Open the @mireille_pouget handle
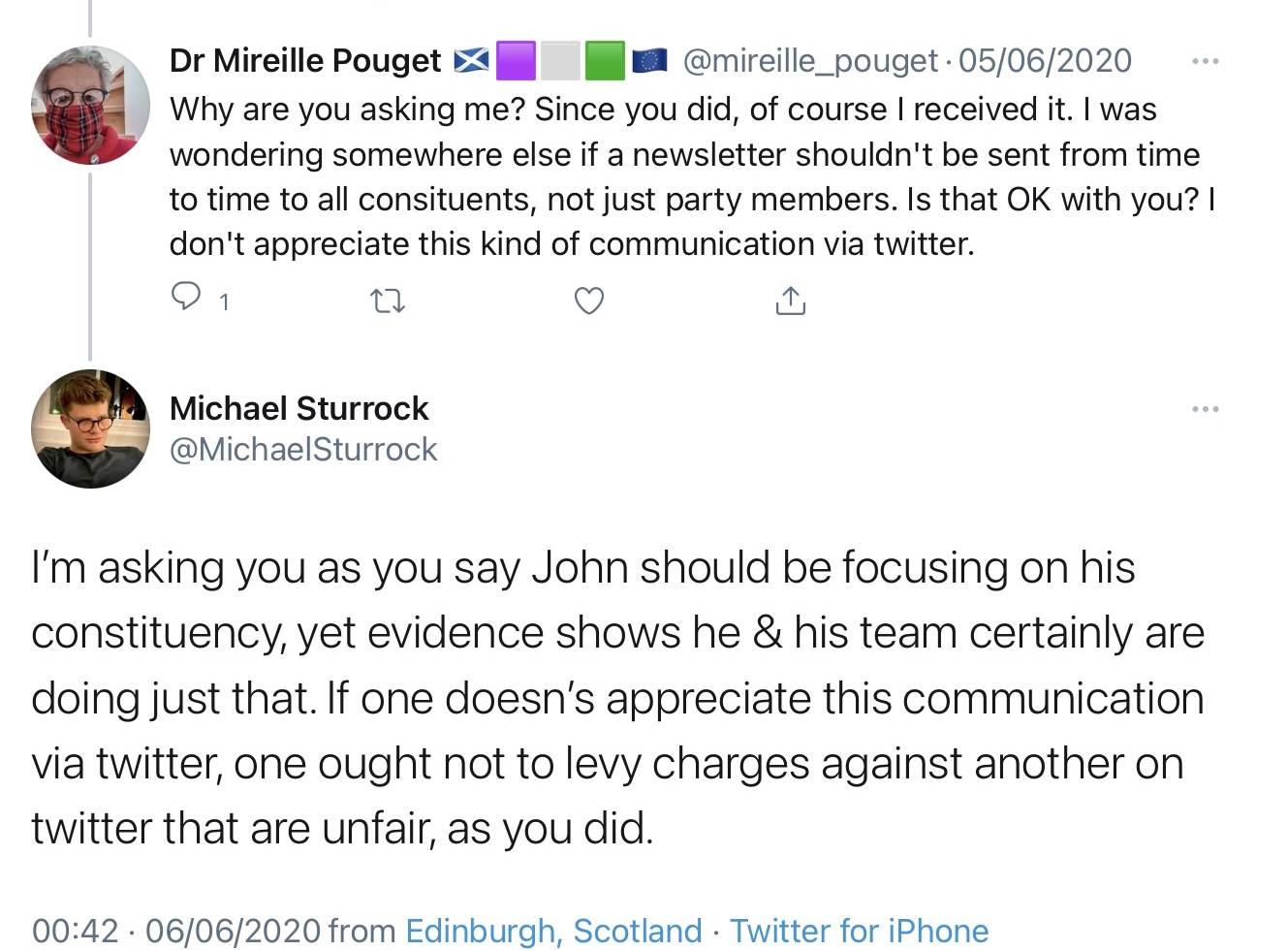1288x950 pixels. [x=810, y=61]
